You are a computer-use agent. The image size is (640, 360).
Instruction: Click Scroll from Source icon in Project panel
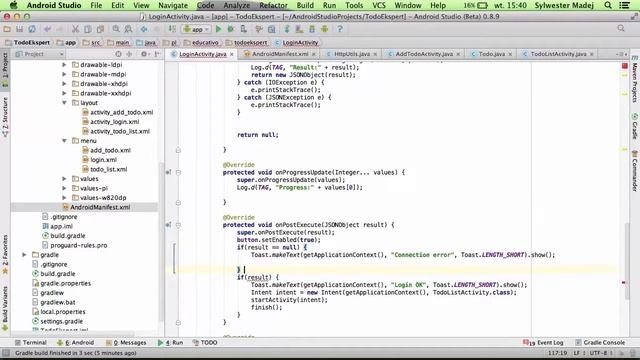(118, 54)
